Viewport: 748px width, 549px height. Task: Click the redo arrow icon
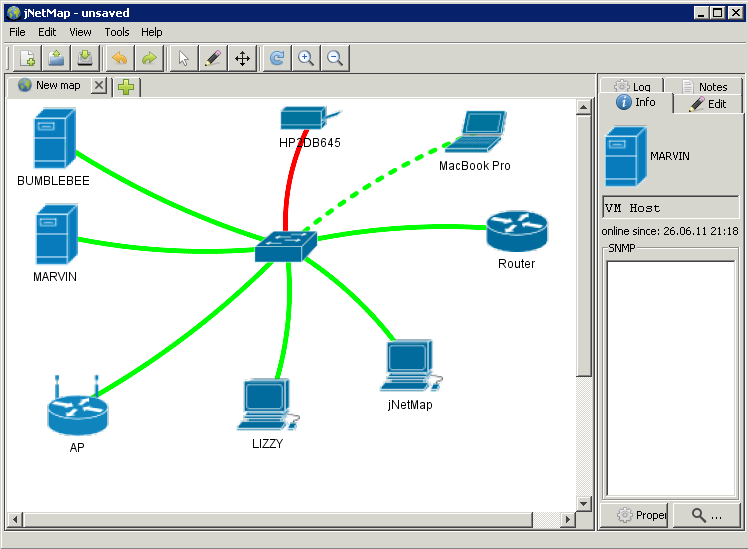[149, 59]
